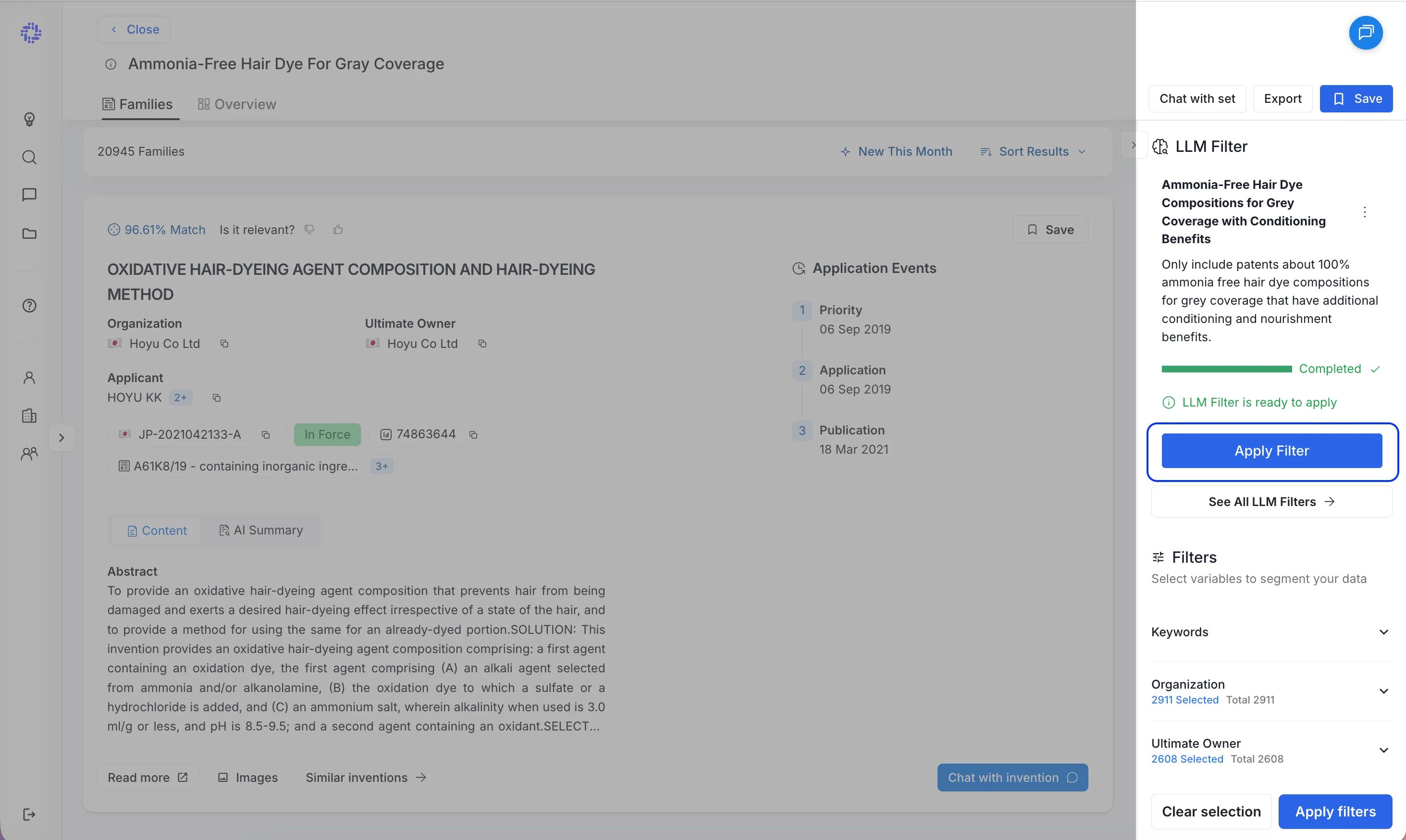
Task: Click Clear selection button
Action: click(1211, 811)
